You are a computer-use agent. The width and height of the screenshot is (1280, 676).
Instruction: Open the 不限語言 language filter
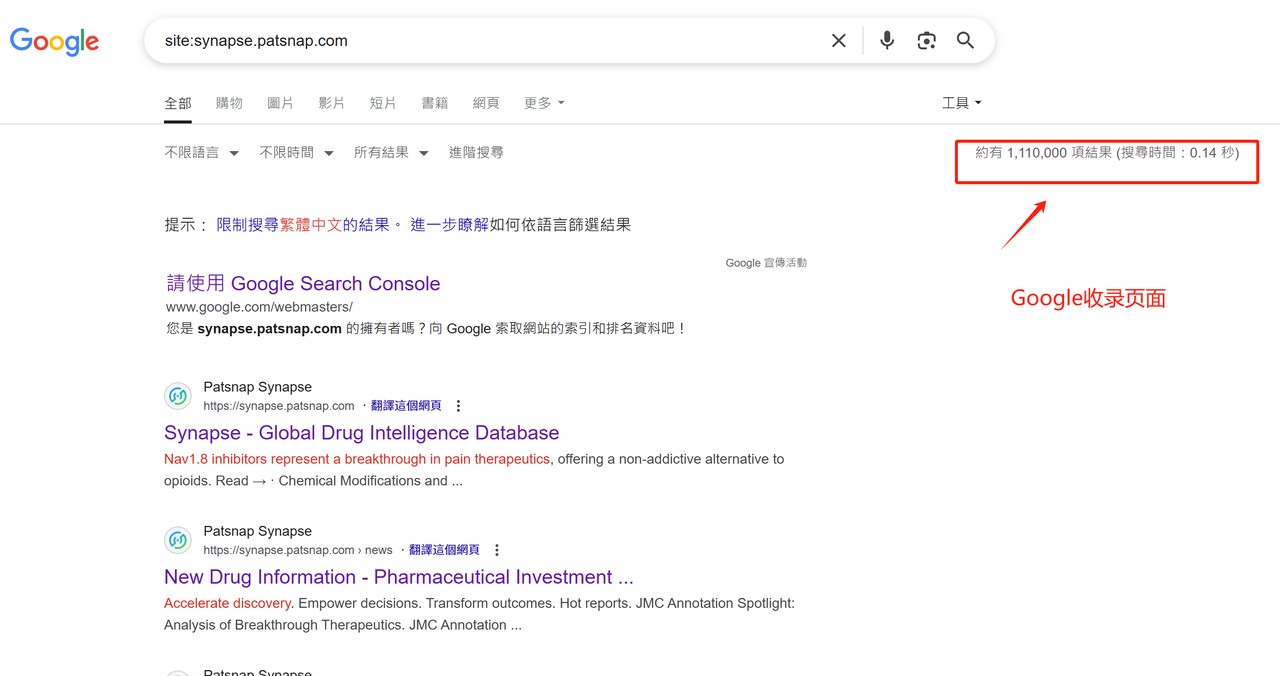(x=201, y=153)
